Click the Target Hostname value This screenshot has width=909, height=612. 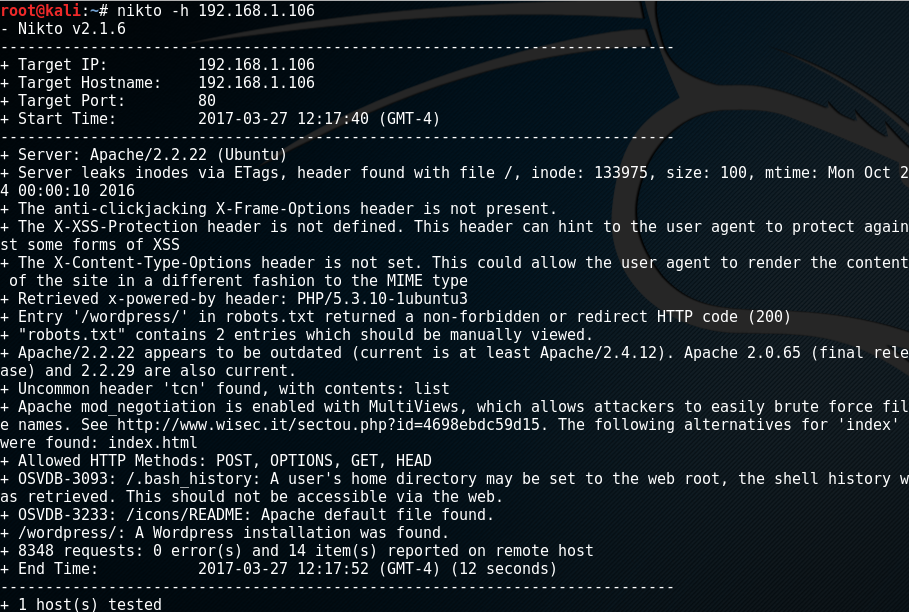256,82
